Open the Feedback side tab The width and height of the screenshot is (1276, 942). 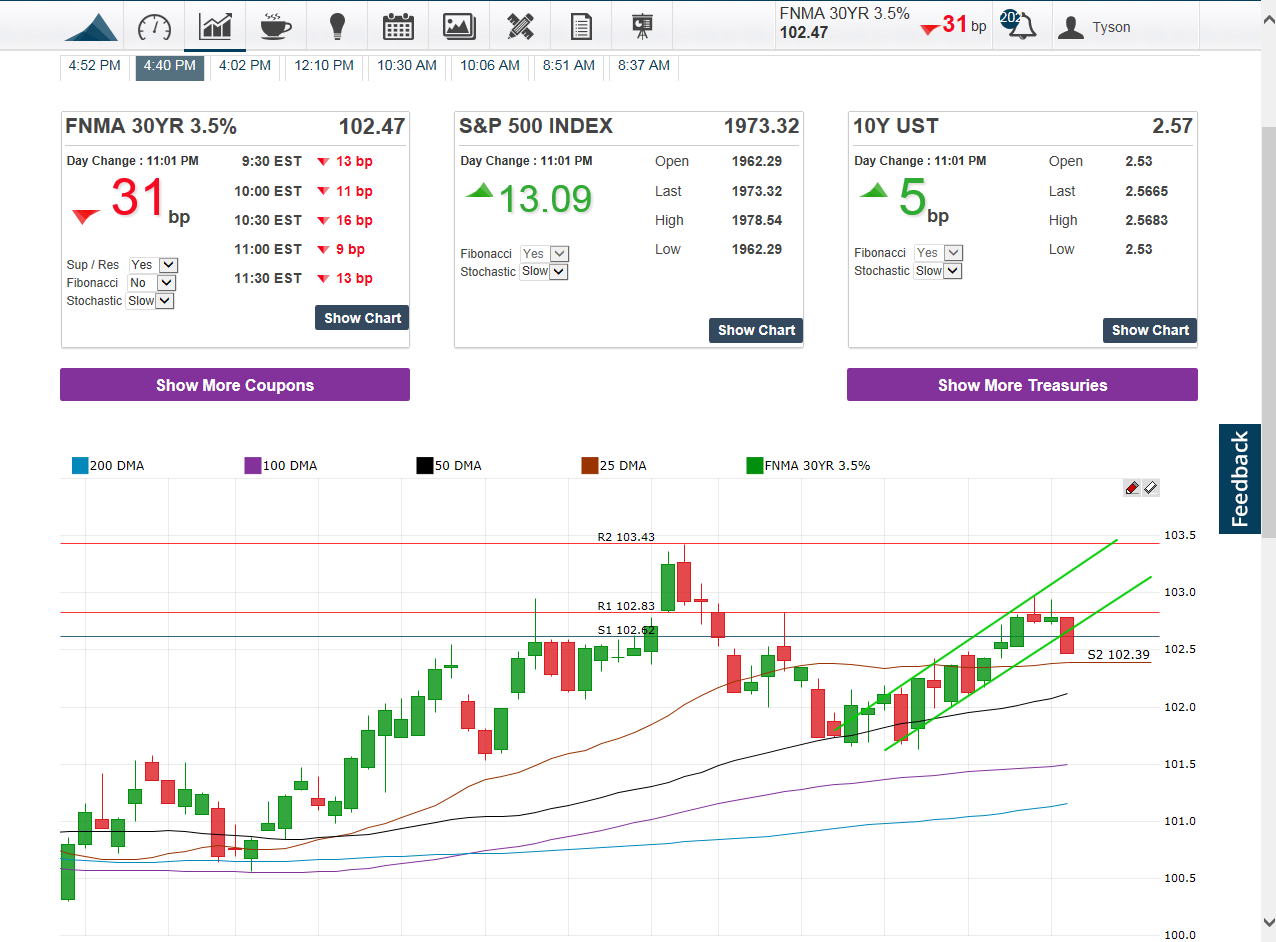coord(1240,479)
